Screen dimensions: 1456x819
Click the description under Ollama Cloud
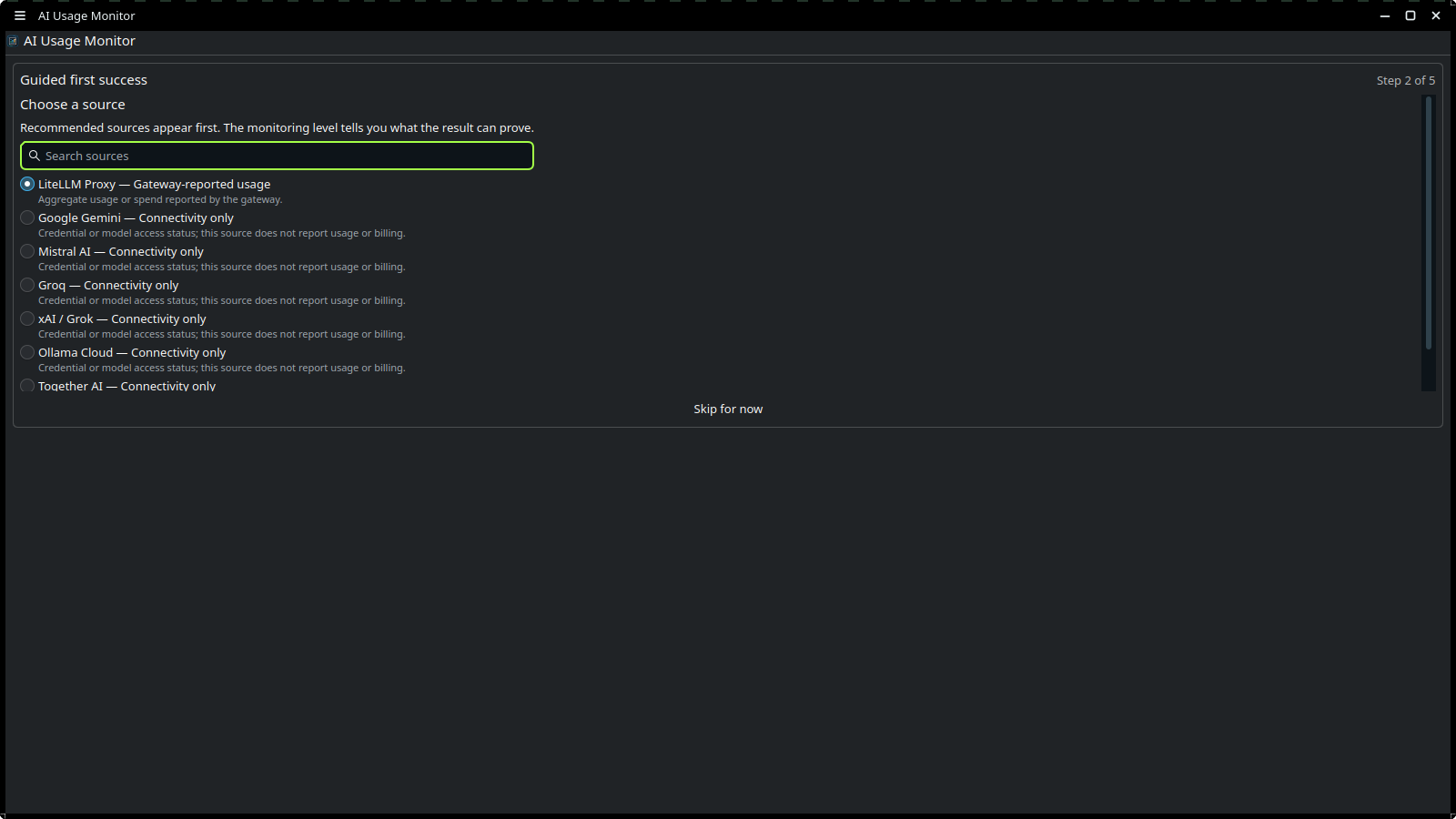click(x=222, y=369)
